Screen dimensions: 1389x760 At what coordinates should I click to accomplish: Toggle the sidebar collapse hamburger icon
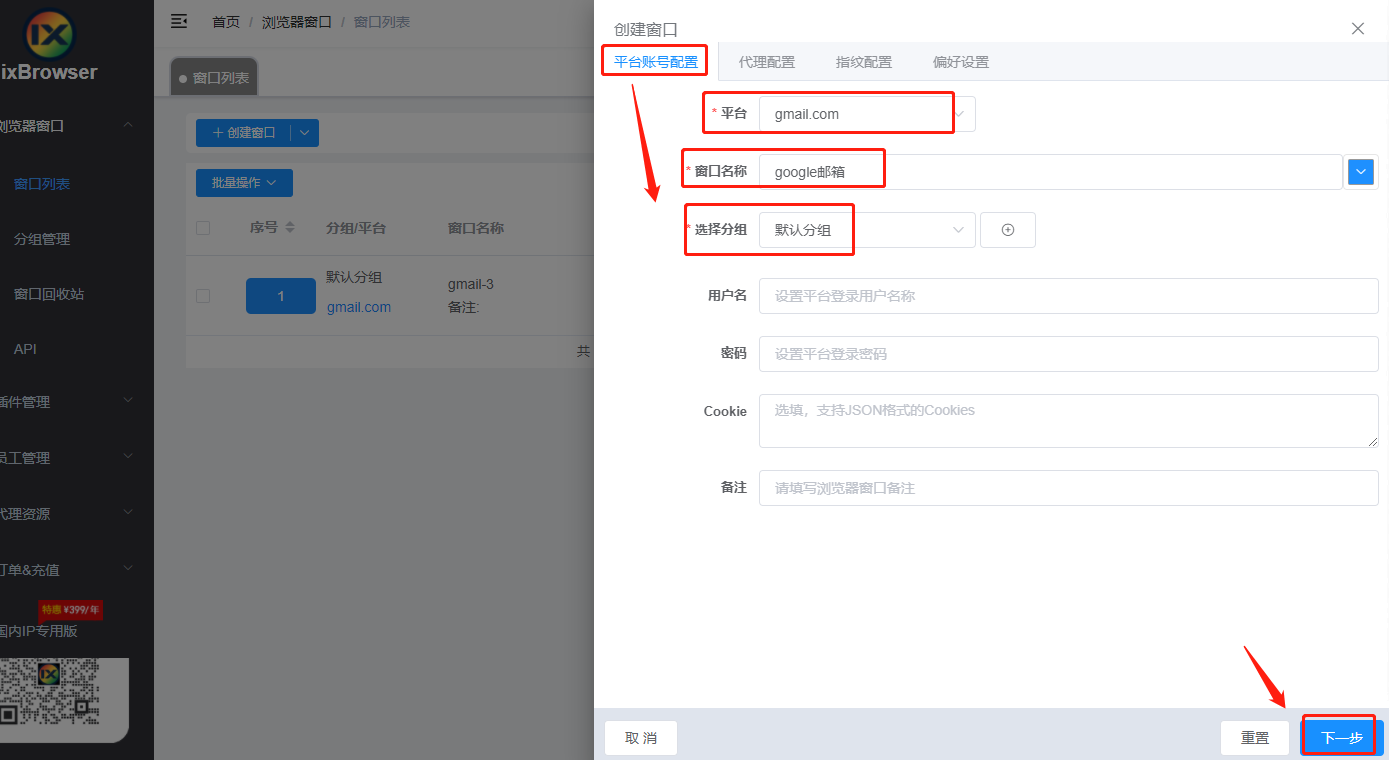pos(179,21)
